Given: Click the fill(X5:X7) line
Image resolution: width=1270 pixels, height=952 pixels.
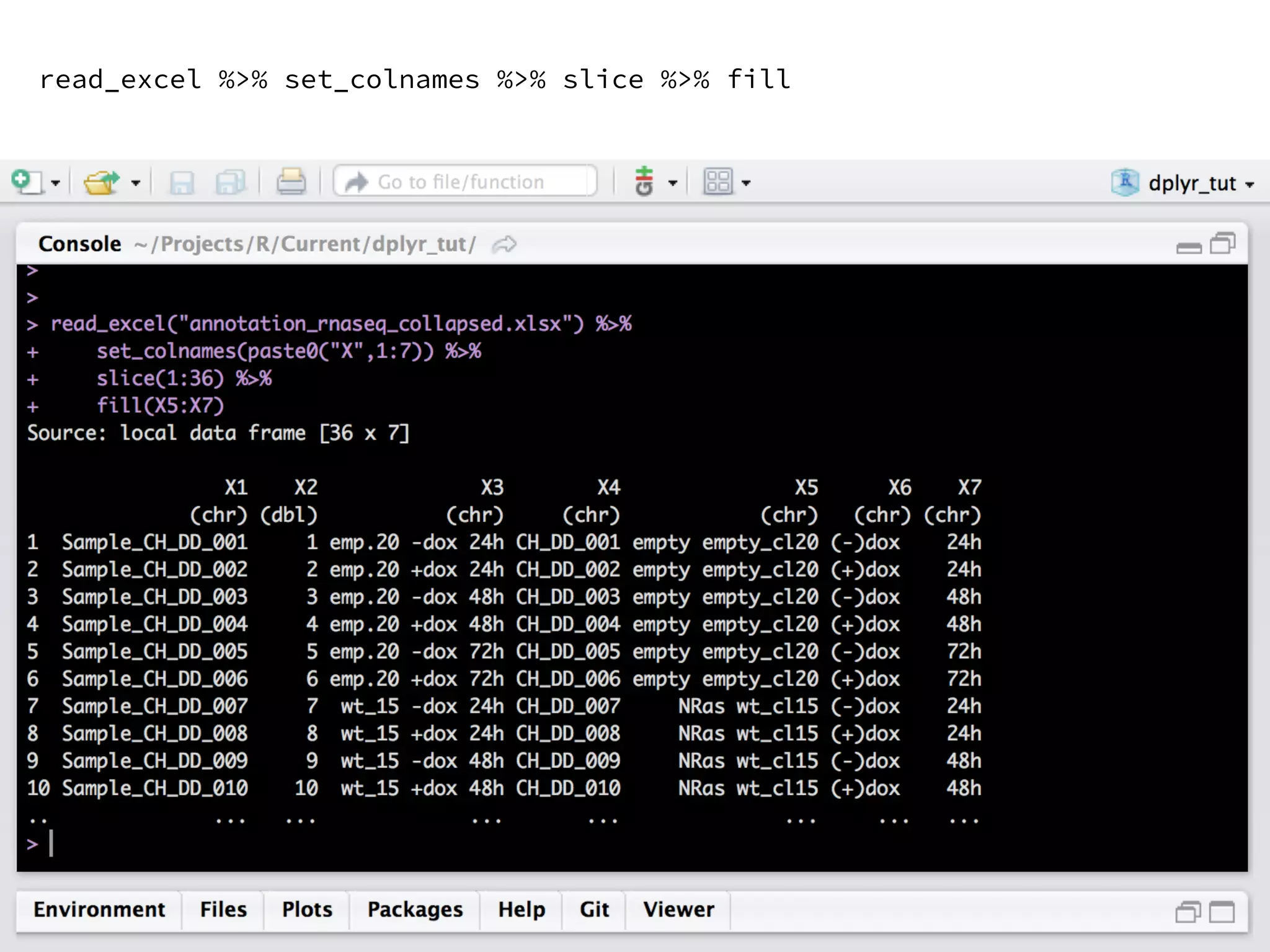Looking at the screenshot, I should coord(160,406).
